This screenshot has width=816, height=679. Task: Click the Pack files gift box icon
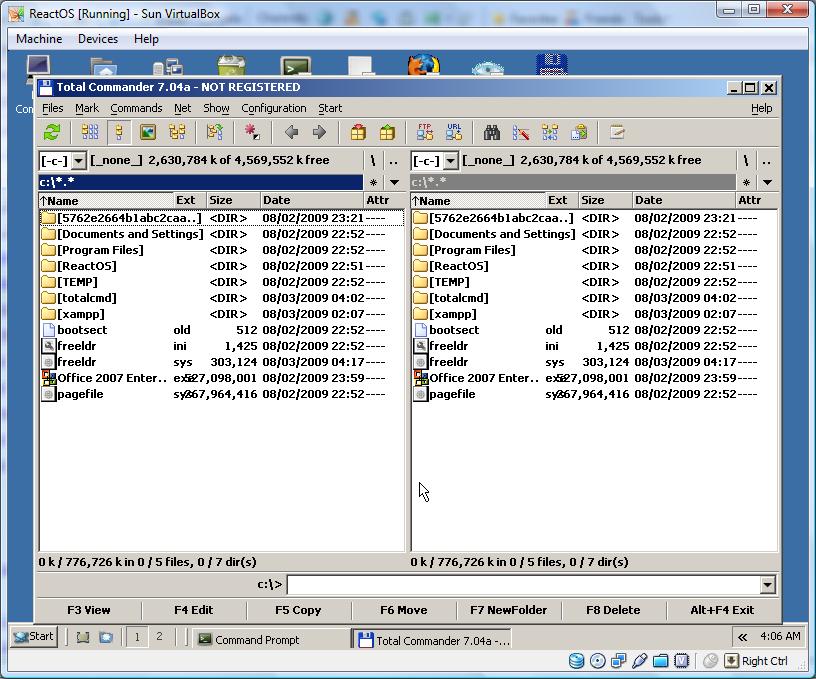point(358,132)
